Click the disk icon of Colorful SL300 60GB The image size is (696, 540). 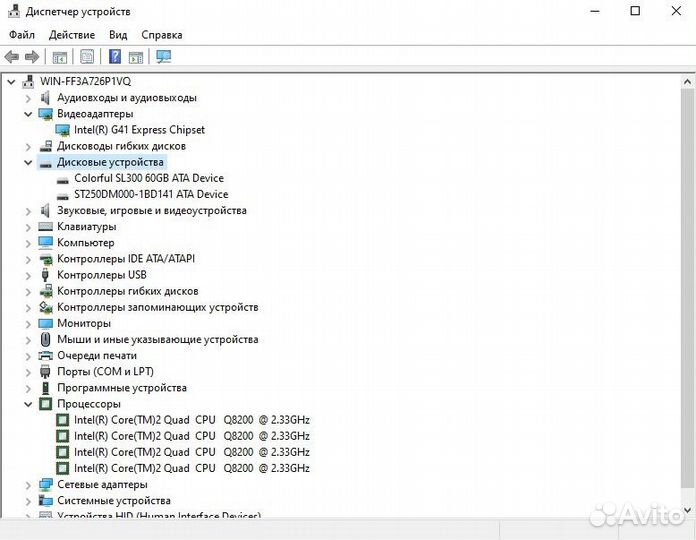(63, 180)
